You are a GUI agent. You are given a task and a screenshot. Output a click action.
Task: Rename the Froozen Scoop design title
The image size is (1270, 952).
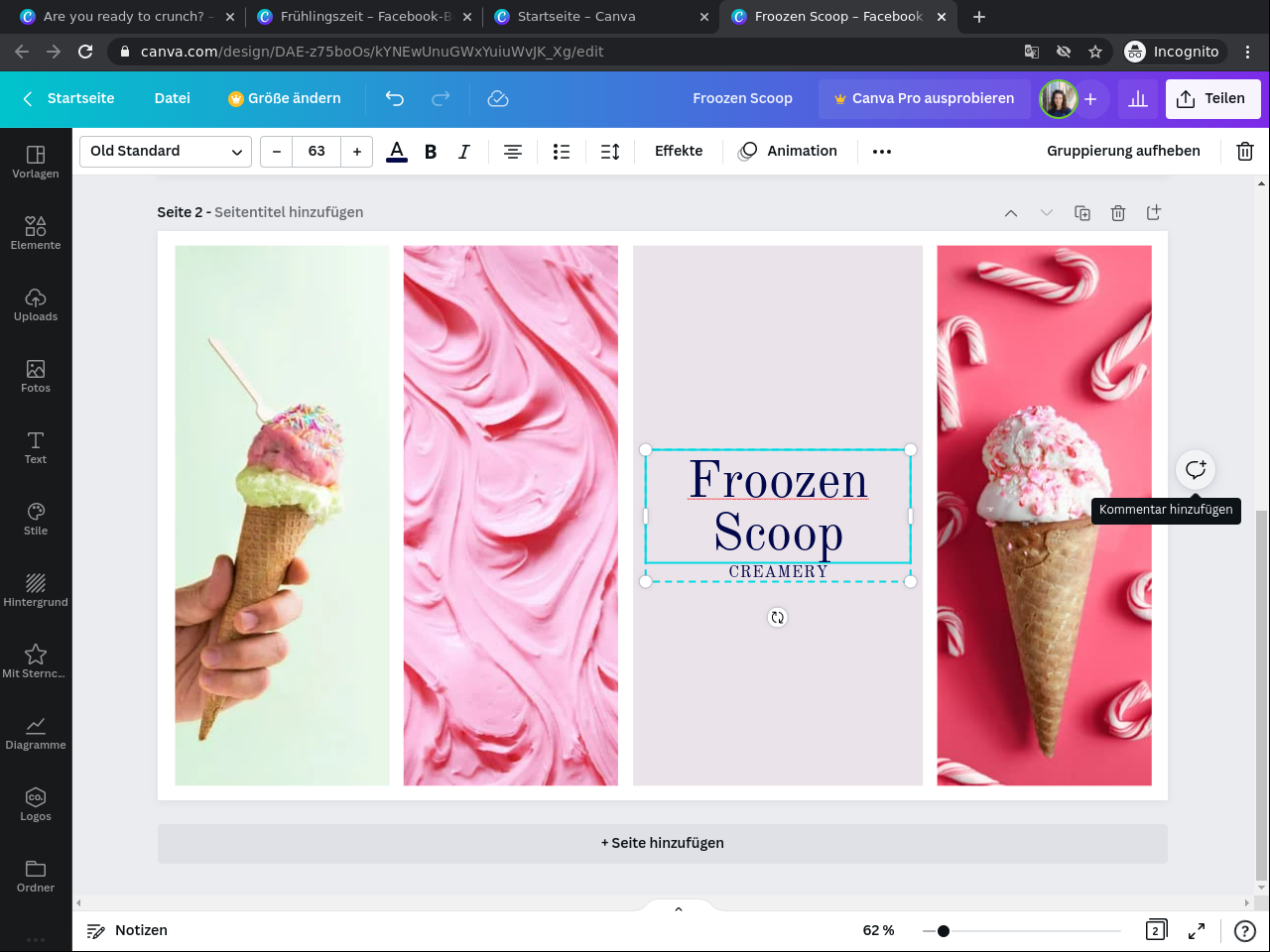point(742,98)
